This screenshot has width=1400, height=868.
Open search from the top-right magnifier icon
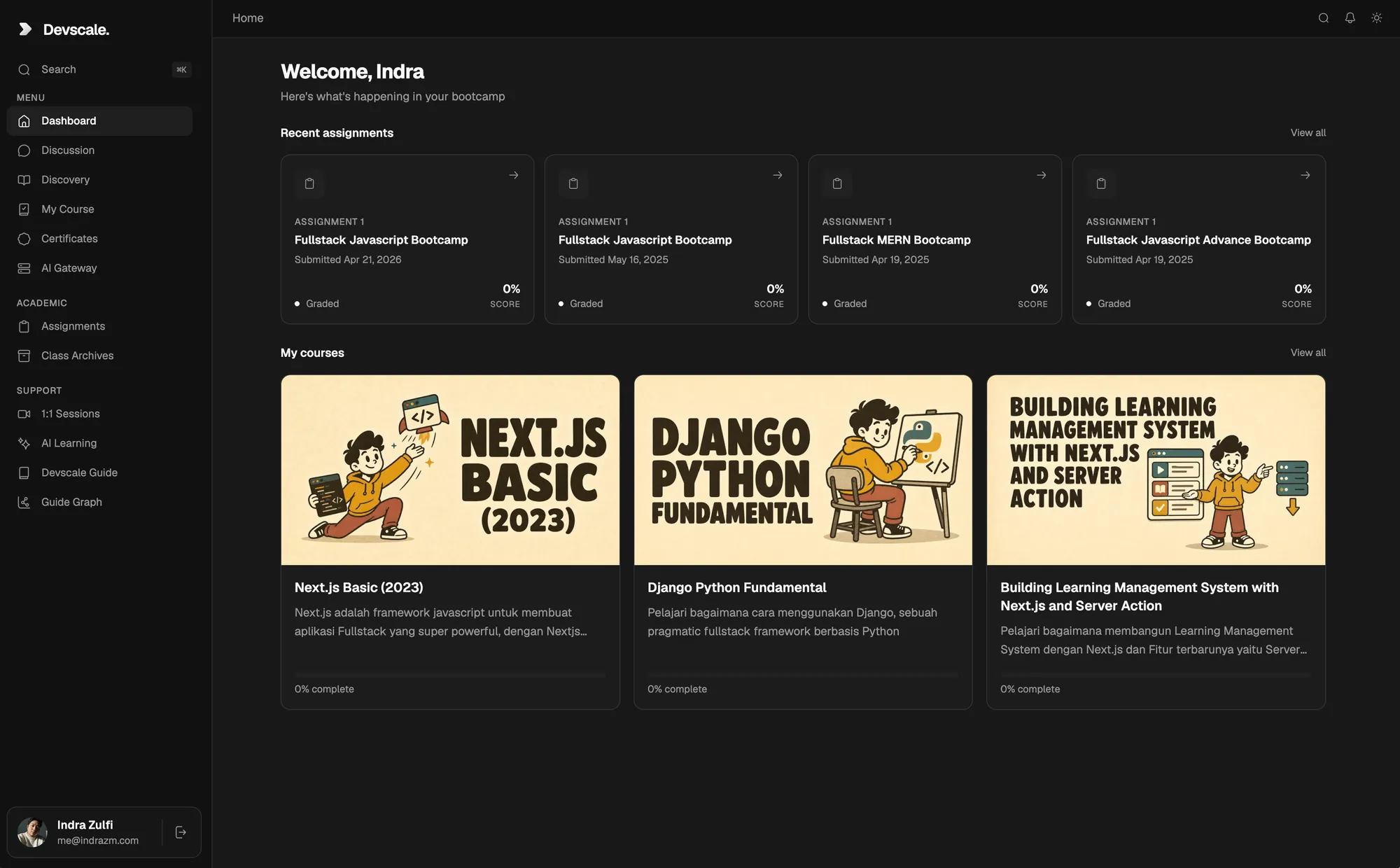pyautogui.click(x=1323, y=18)
